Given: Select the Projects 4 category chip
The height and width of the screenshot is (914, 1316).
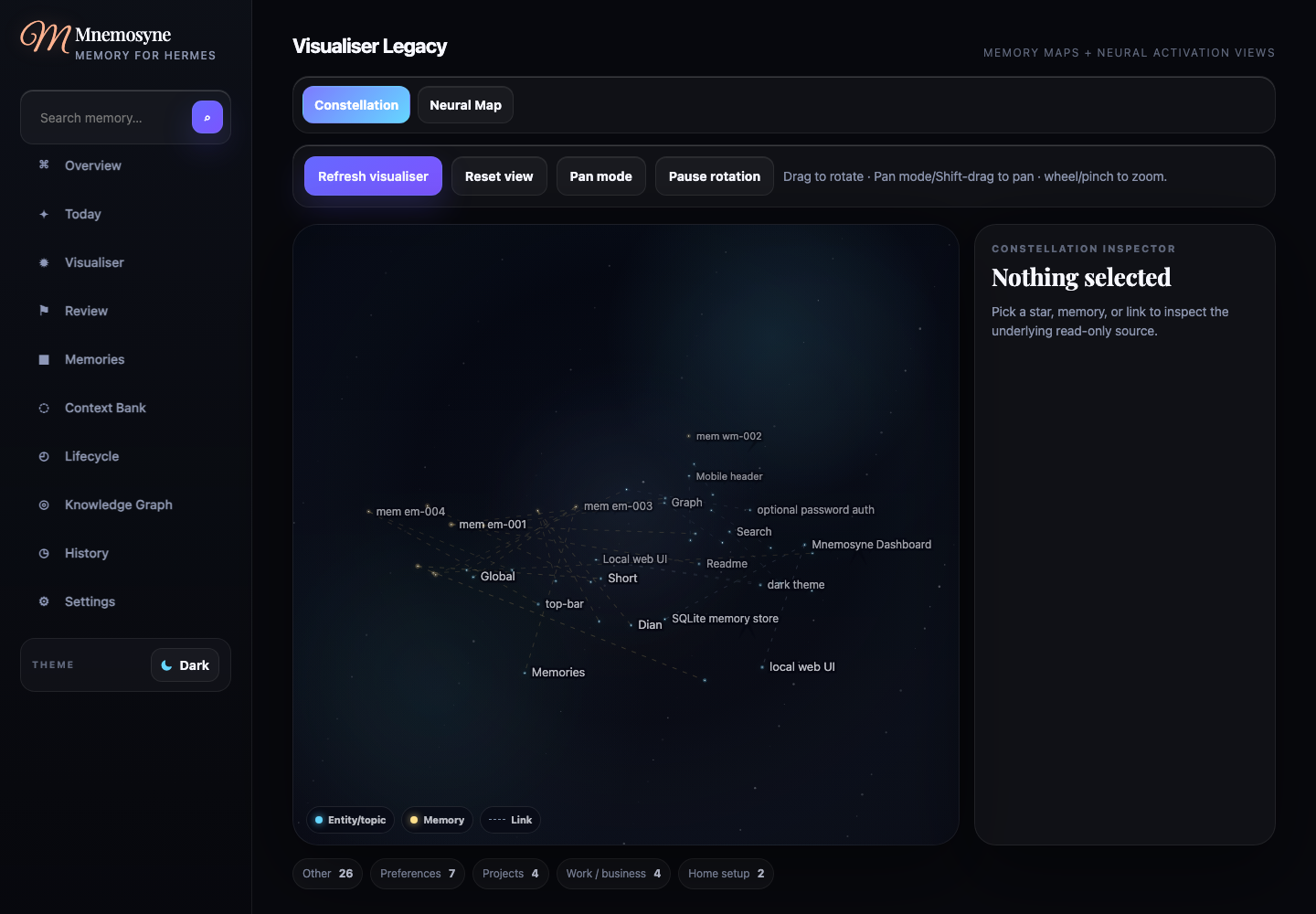Looking at the screenshot, I should [x=511, y=874].
